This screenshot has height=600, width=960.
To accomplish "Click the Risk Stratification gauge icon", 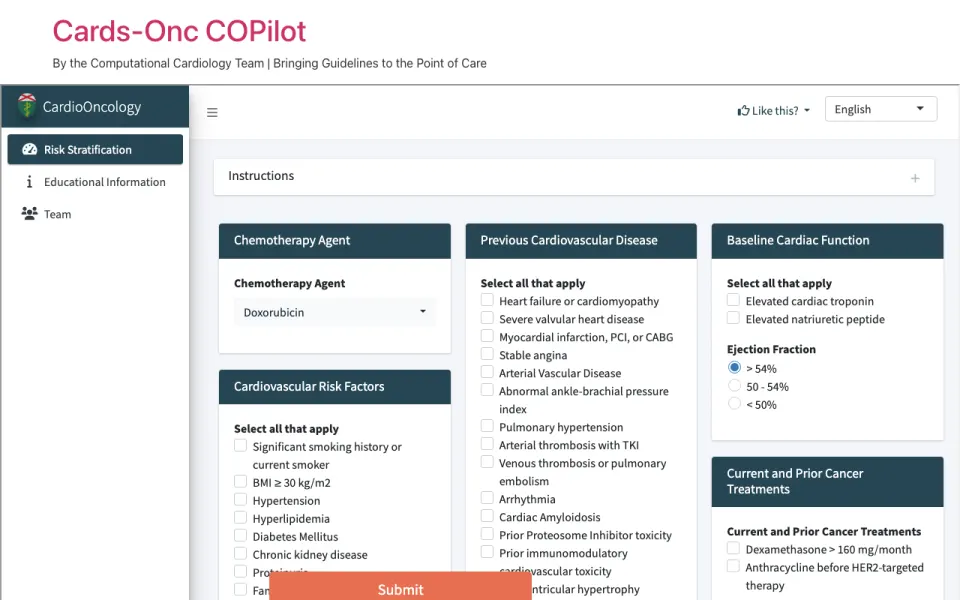I will tap(29, 149).
